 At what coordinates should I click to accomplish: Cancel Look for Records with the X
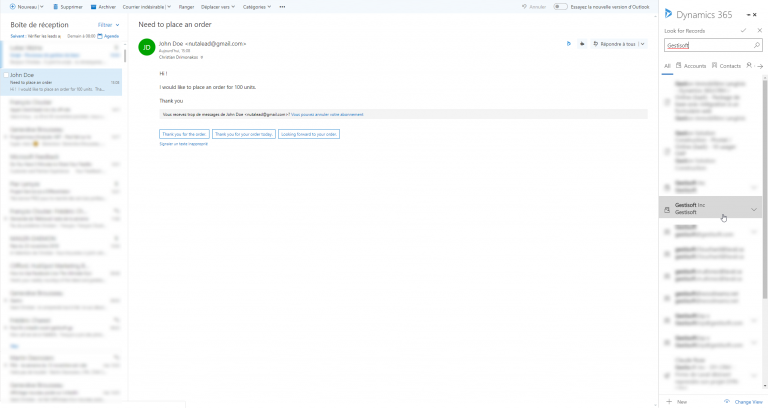(x=760, y=30)
